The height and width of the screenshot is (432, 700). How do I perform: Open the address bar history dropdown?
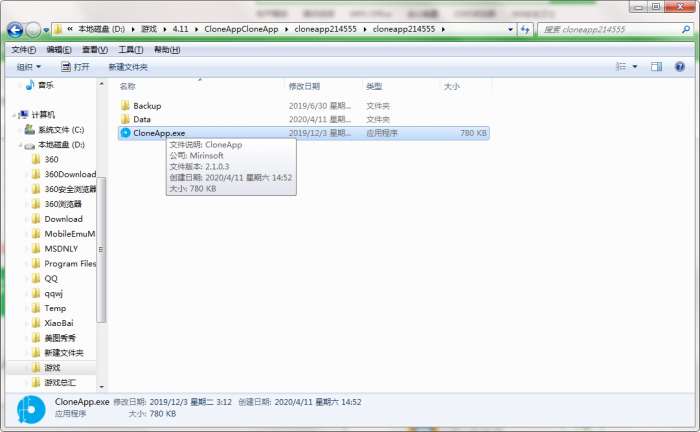510,29
